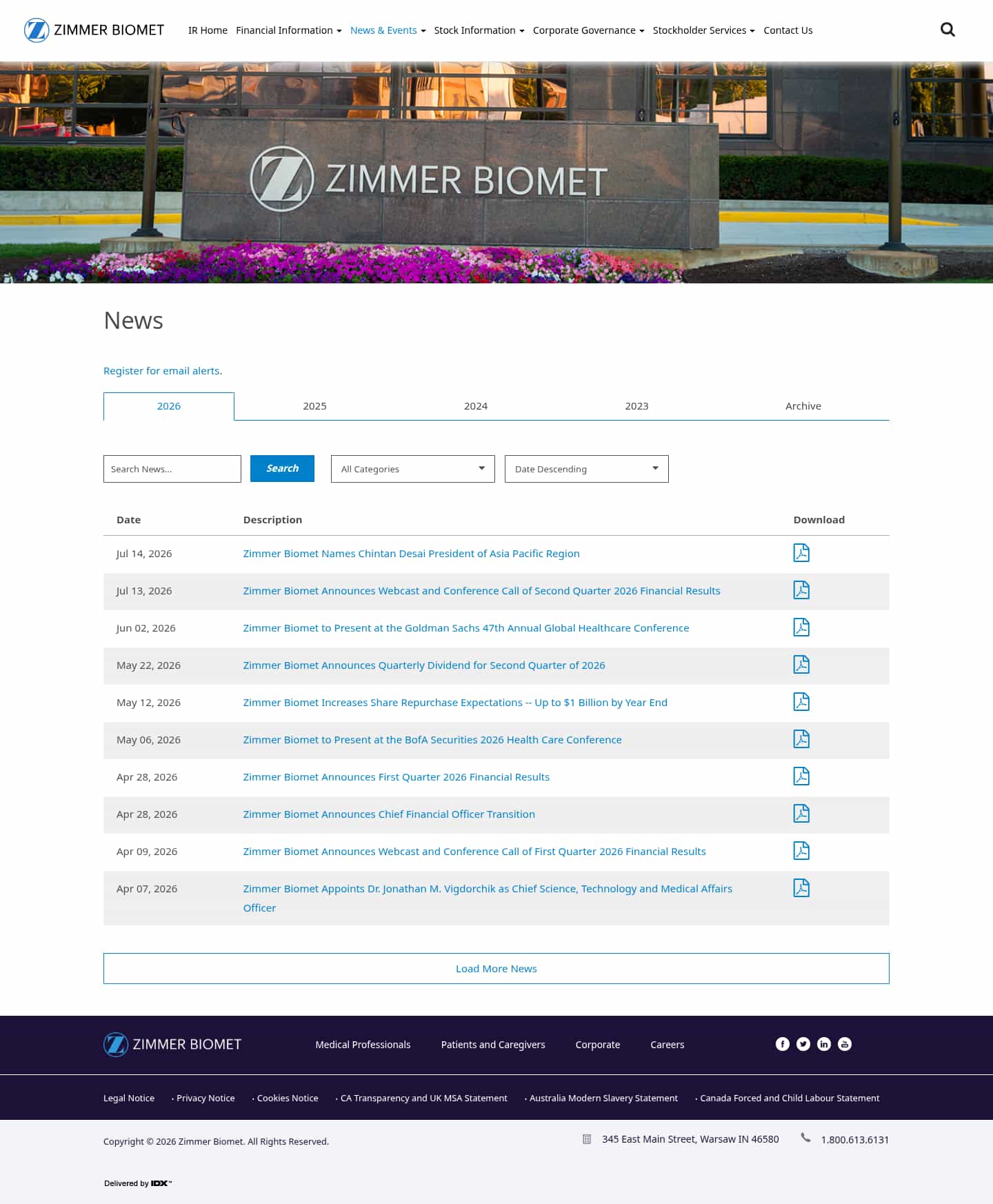Open Second Quarter 2026 webcast announcement link
The height and width of the screenshot is (1204, 993).
[481, 591]
